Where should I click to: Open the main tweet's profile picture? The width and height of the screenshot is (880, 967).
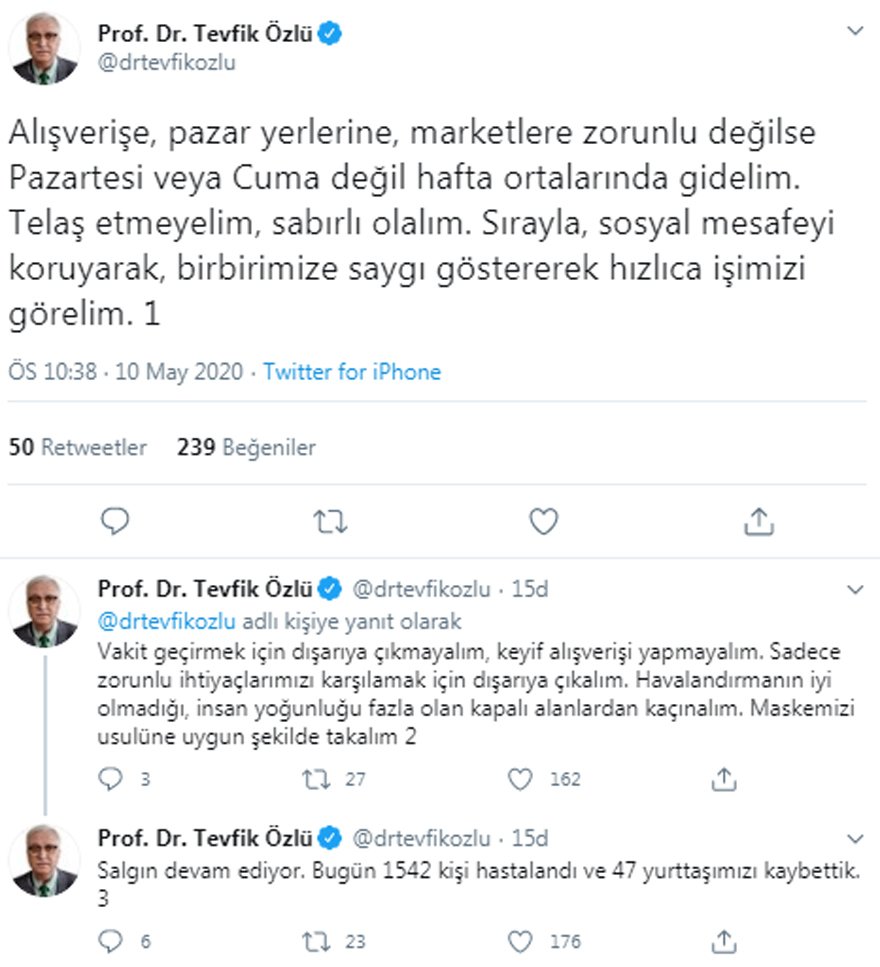click(x=45, y=50)
